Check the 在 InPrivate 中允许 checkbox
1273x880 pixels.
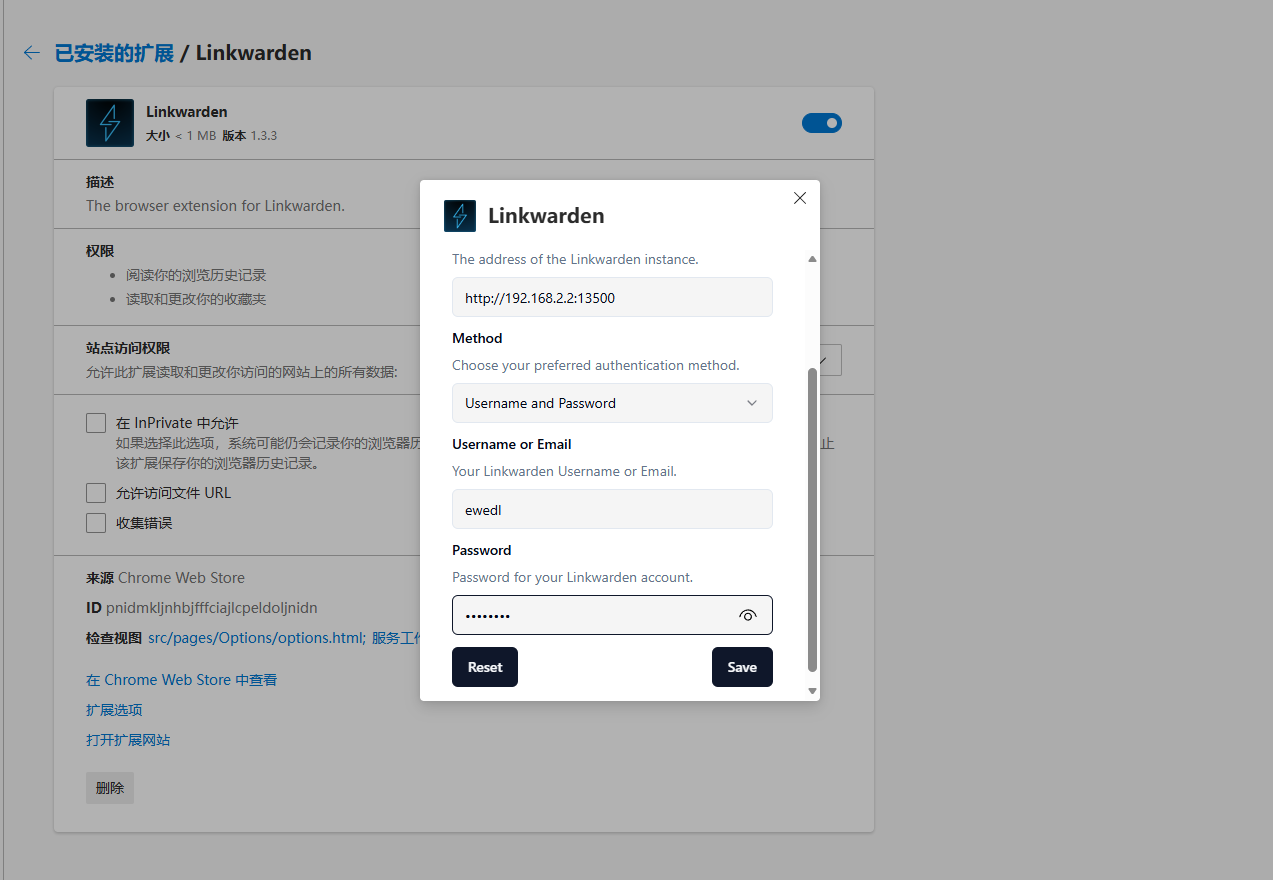96,423
